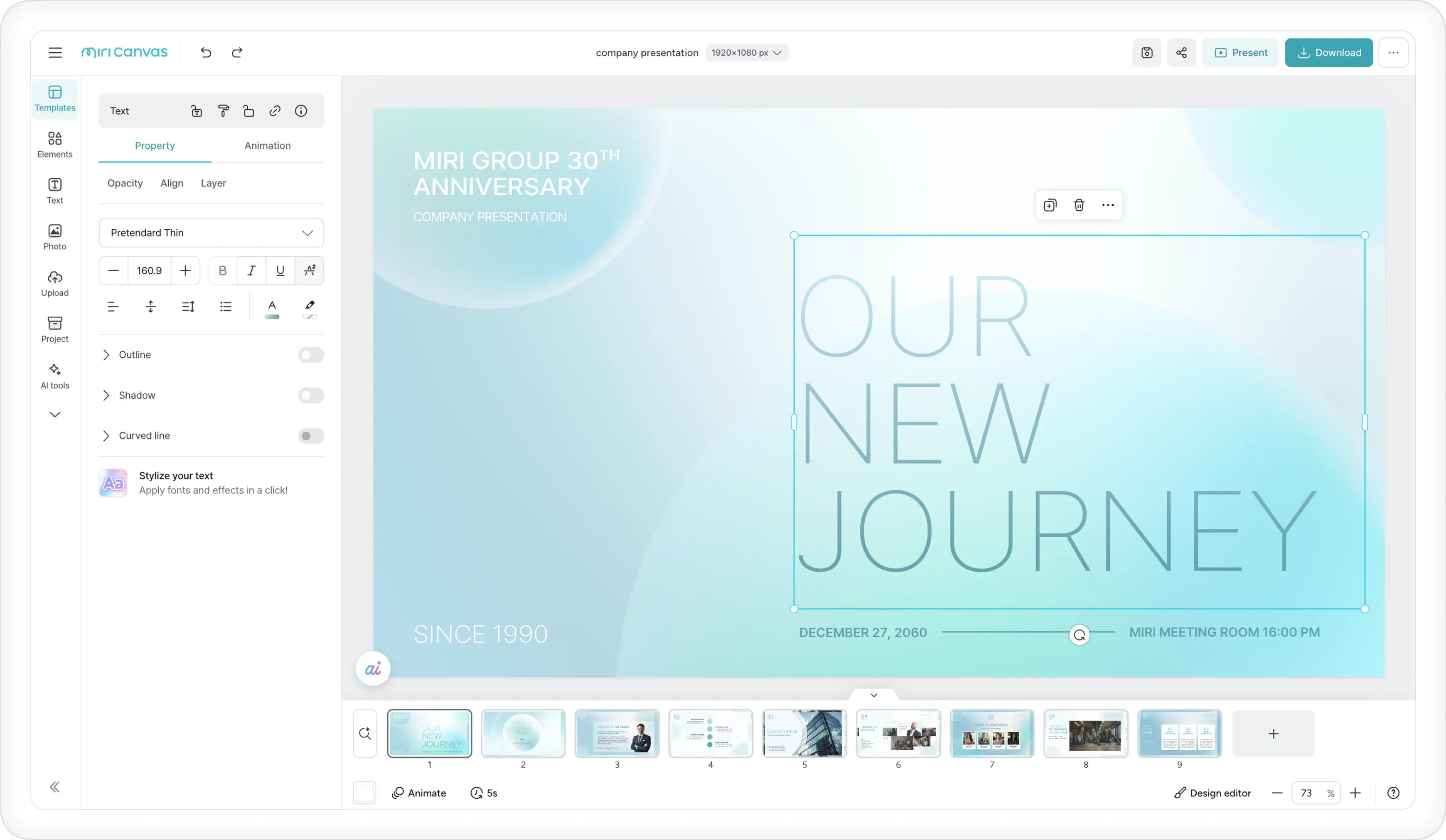Apply superscript formatting to the text

309,270
